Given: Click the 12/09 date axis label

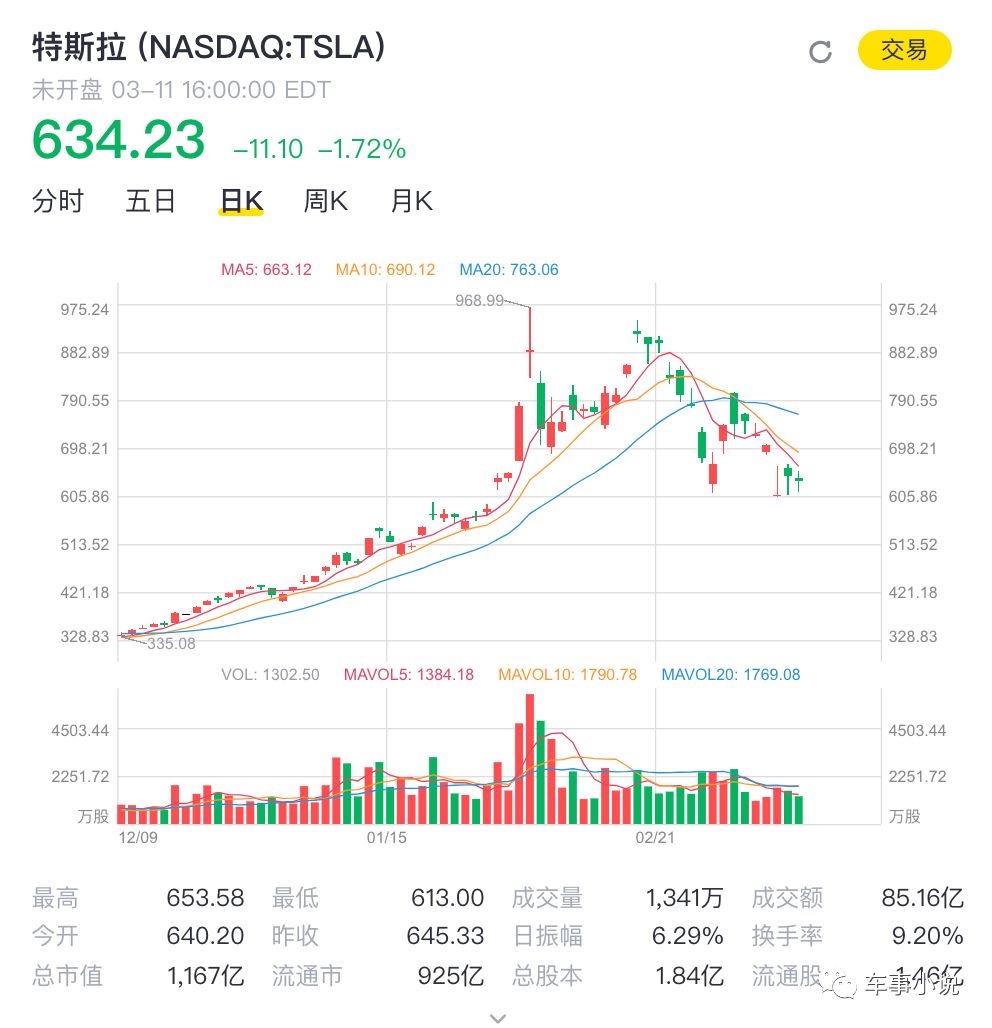Looking at the screenshot, I should [138, 837].
